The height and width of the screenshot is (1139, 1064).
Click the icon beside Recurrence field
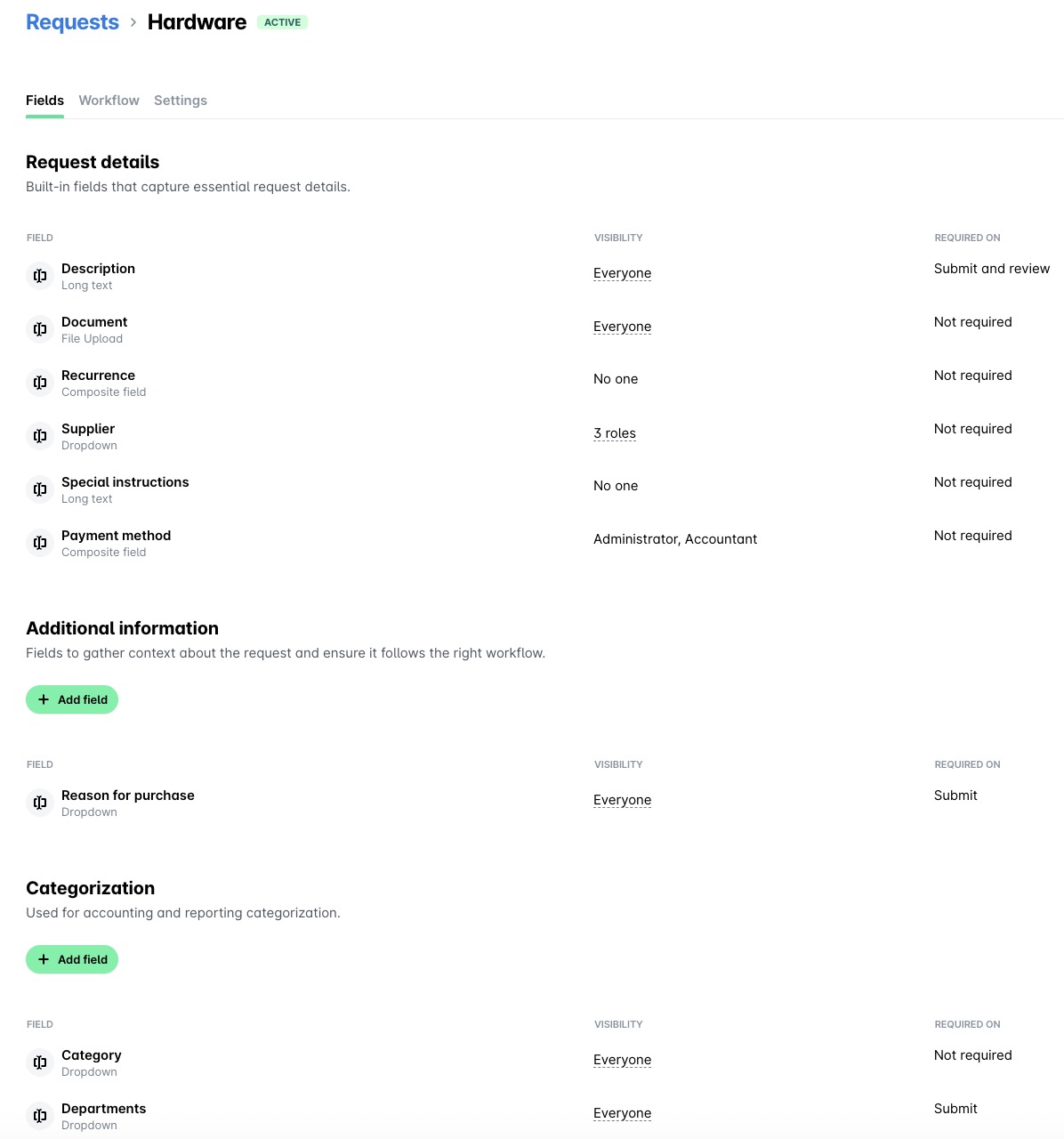tap(40, 383)
